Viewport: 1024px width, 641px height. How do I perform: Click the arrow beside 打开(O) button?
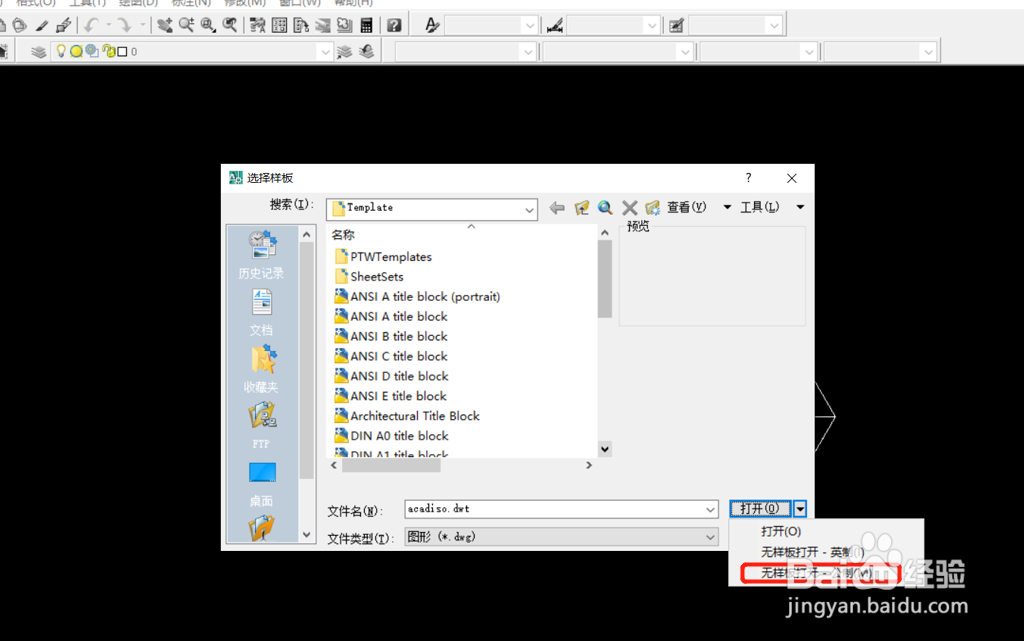pos(800,508)
